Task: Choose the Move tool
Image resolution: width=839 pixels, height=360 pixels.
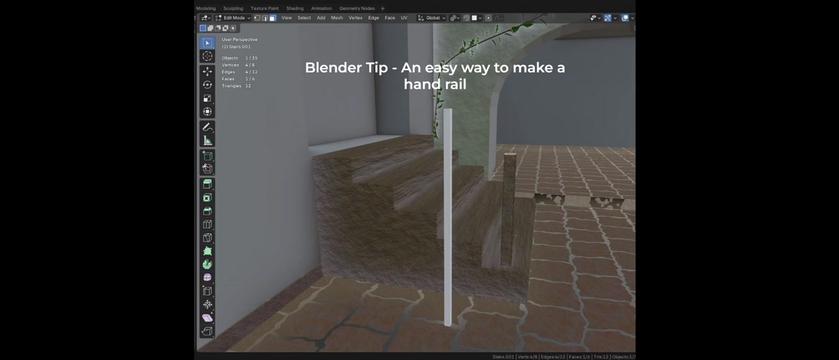Action: point(208,71)
